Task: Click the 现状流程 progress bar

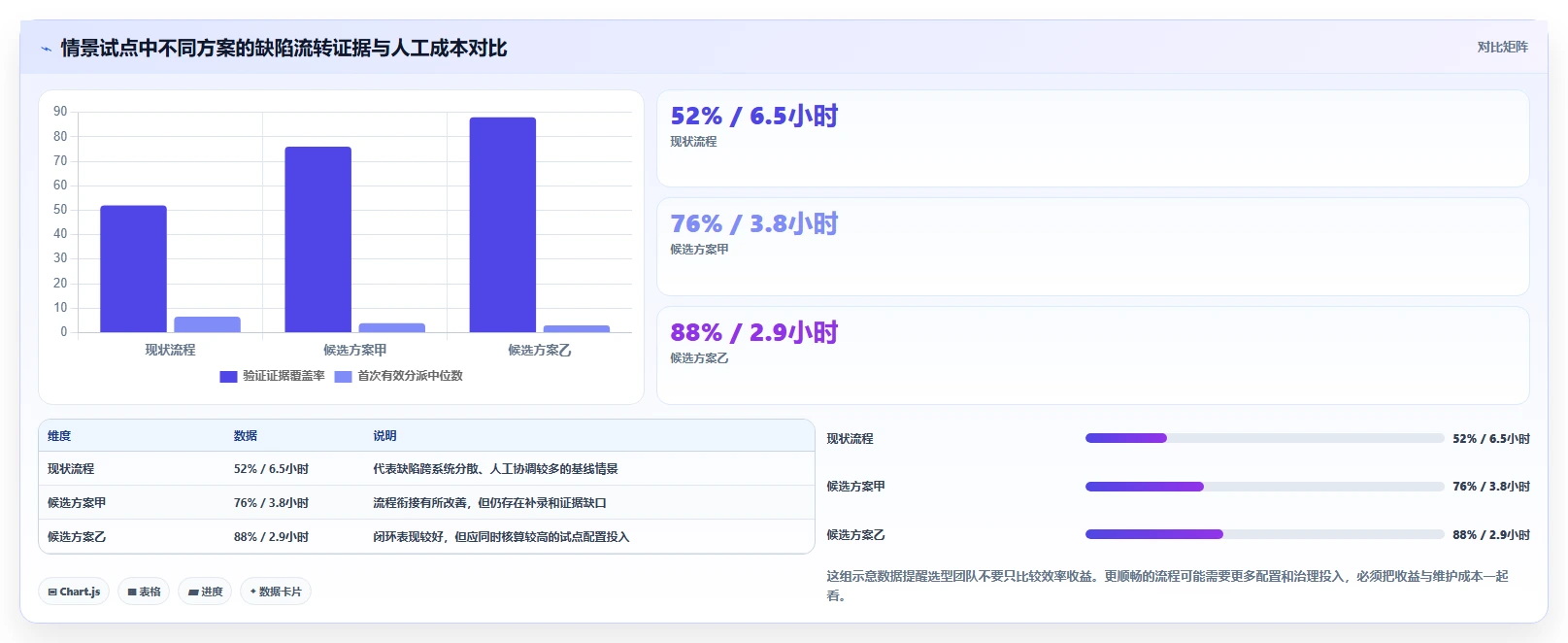Action: [1264, 438]
